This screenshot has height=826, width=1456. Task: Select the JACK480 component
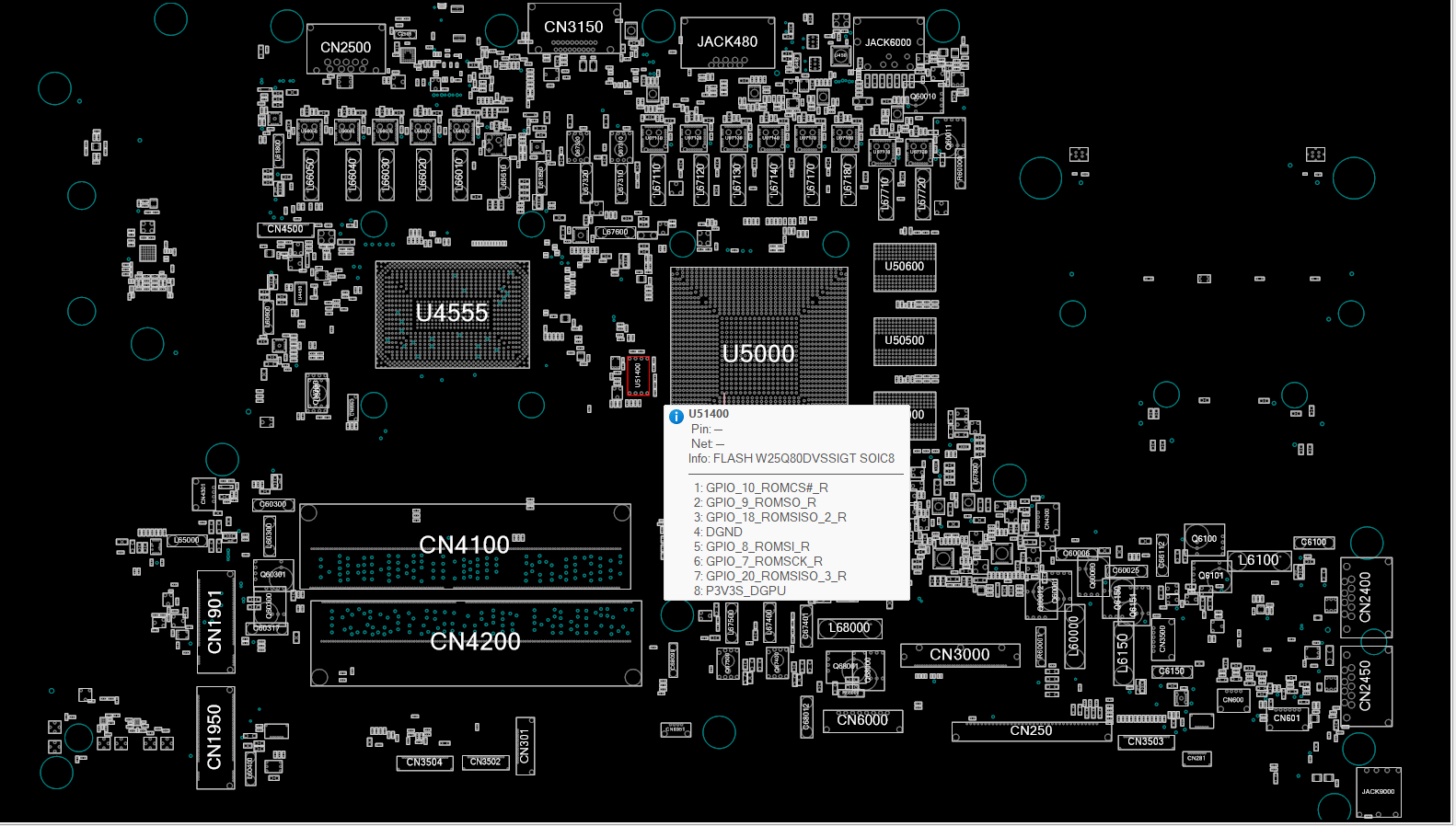727,42
